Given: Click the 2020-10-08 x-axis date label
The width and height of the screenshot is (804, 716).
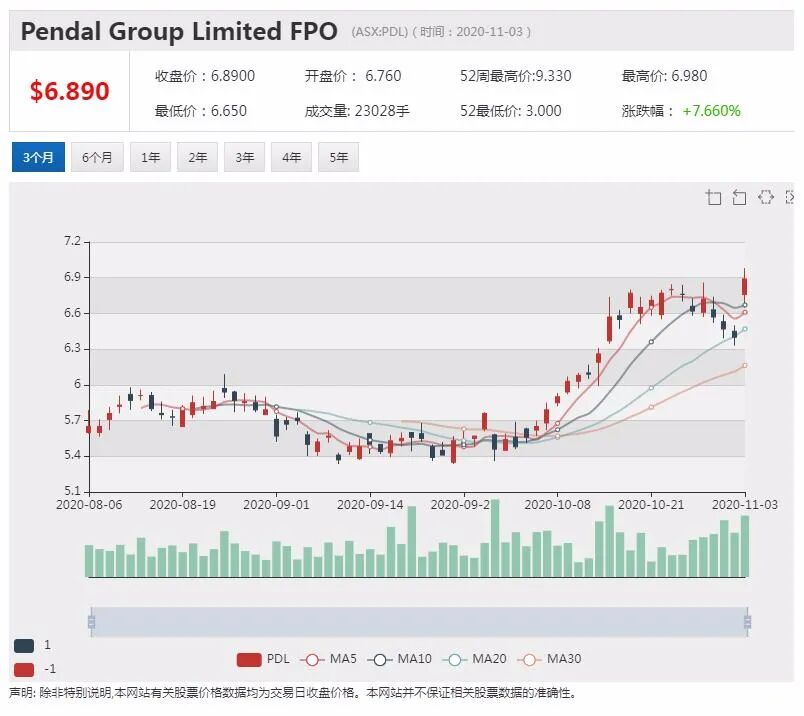Looking at the screenshot, I should point(557,505).
